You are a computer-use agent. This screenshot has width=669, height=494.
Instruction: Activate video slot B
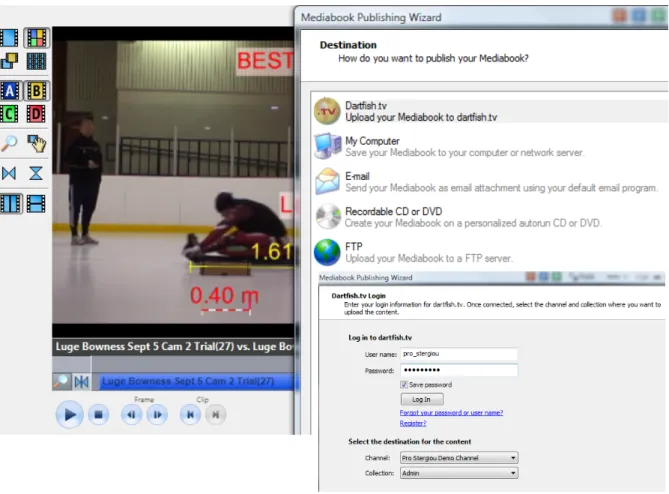coord(36,90)
